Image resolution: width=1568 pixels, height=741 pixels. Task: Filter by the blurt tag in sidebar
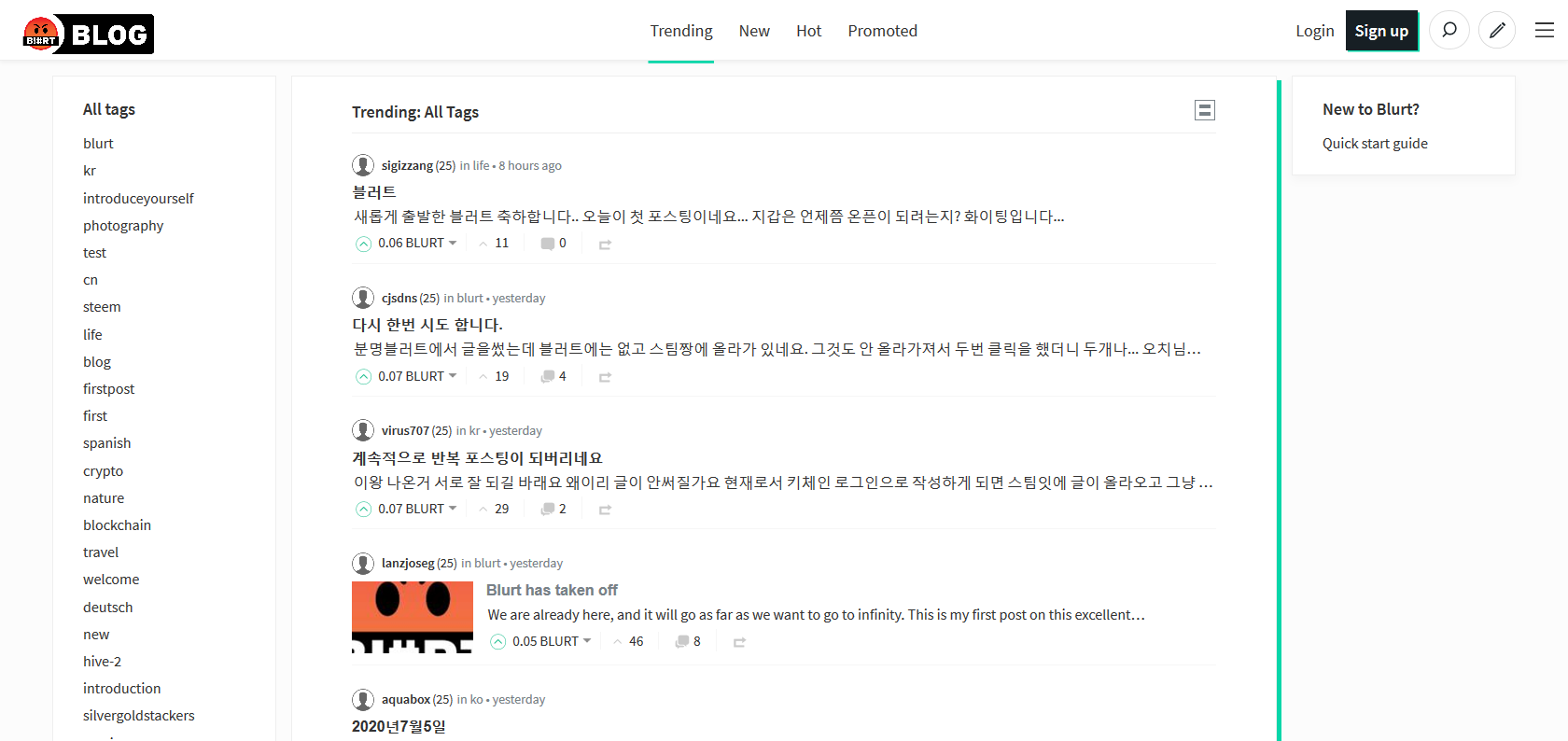point(98,143)
